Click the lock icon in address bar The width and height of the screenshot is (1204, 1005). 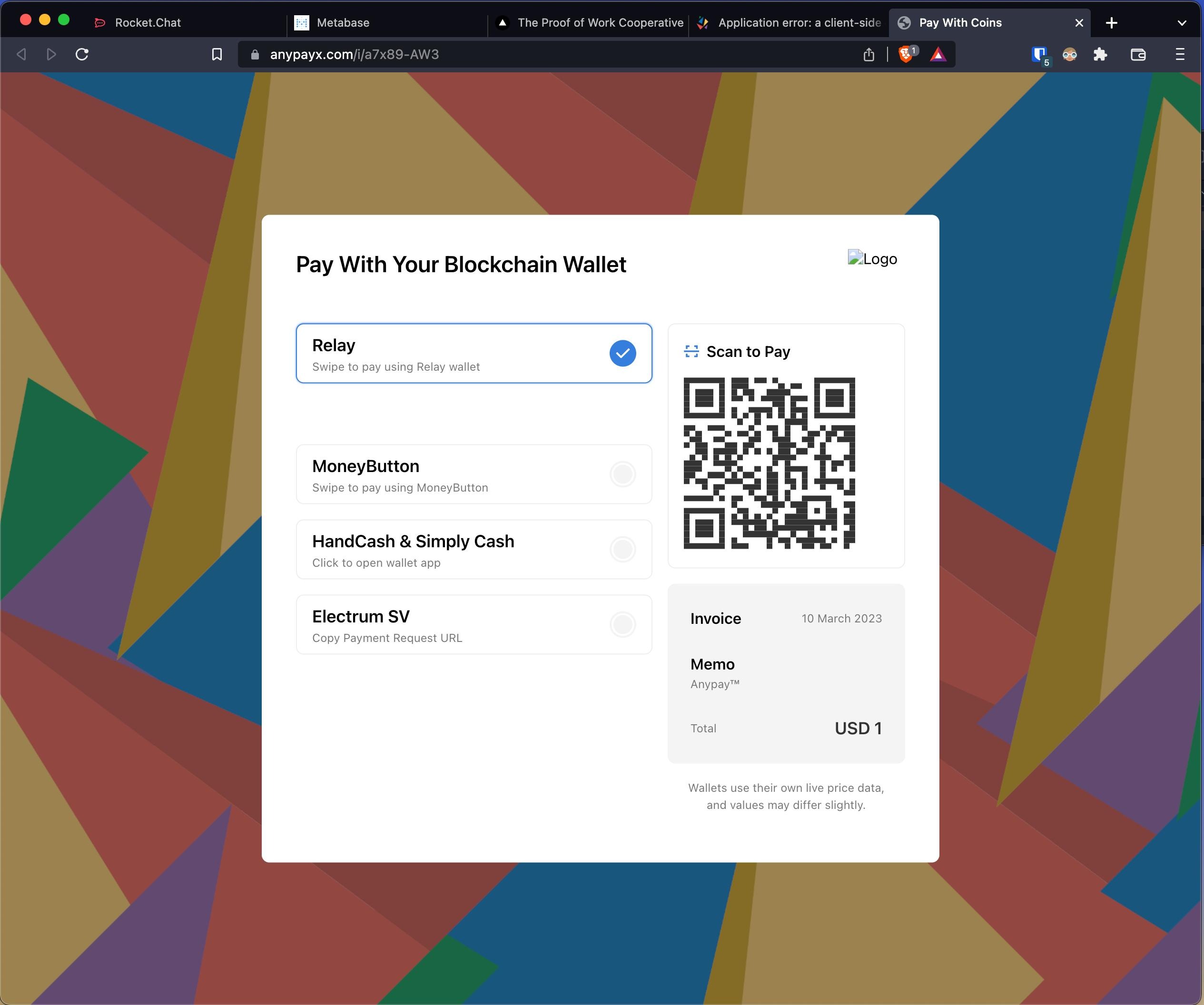pos(255,54)
